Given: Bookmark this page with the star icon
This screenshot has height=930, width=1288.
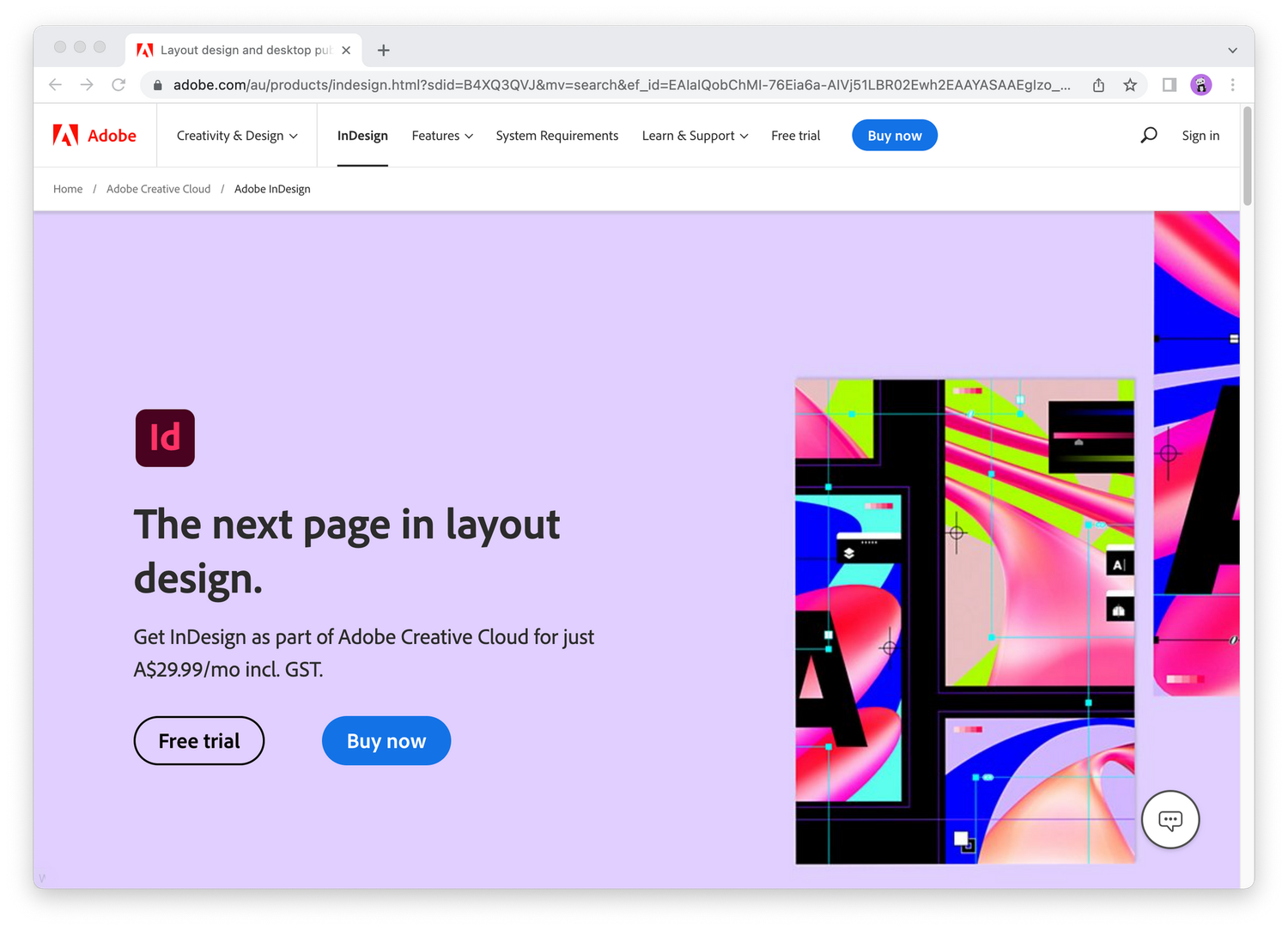Looking at the screenshot, I should coord(1130,85).
